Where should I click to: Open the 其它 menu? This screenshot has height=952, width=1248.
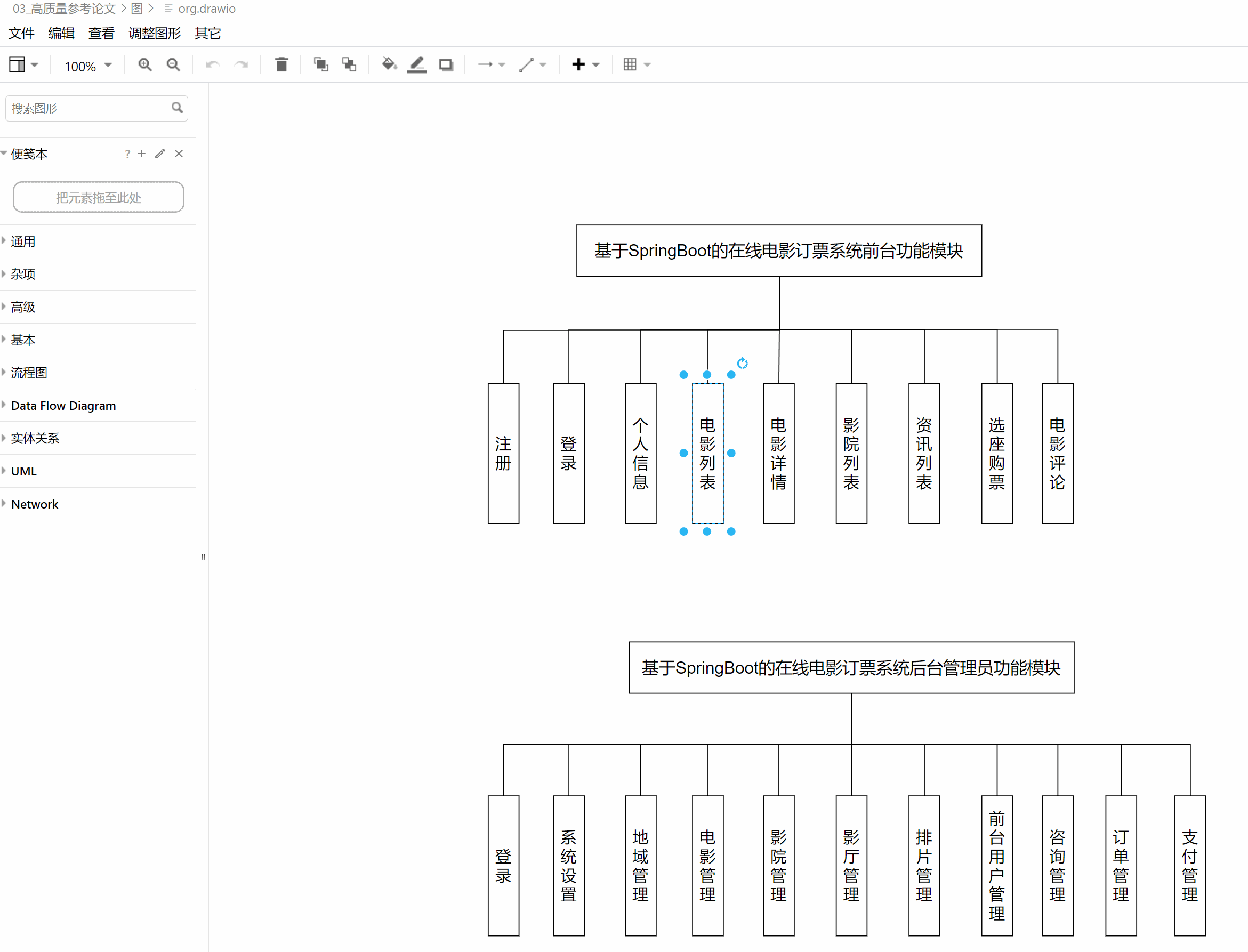(x=208, y=34)
